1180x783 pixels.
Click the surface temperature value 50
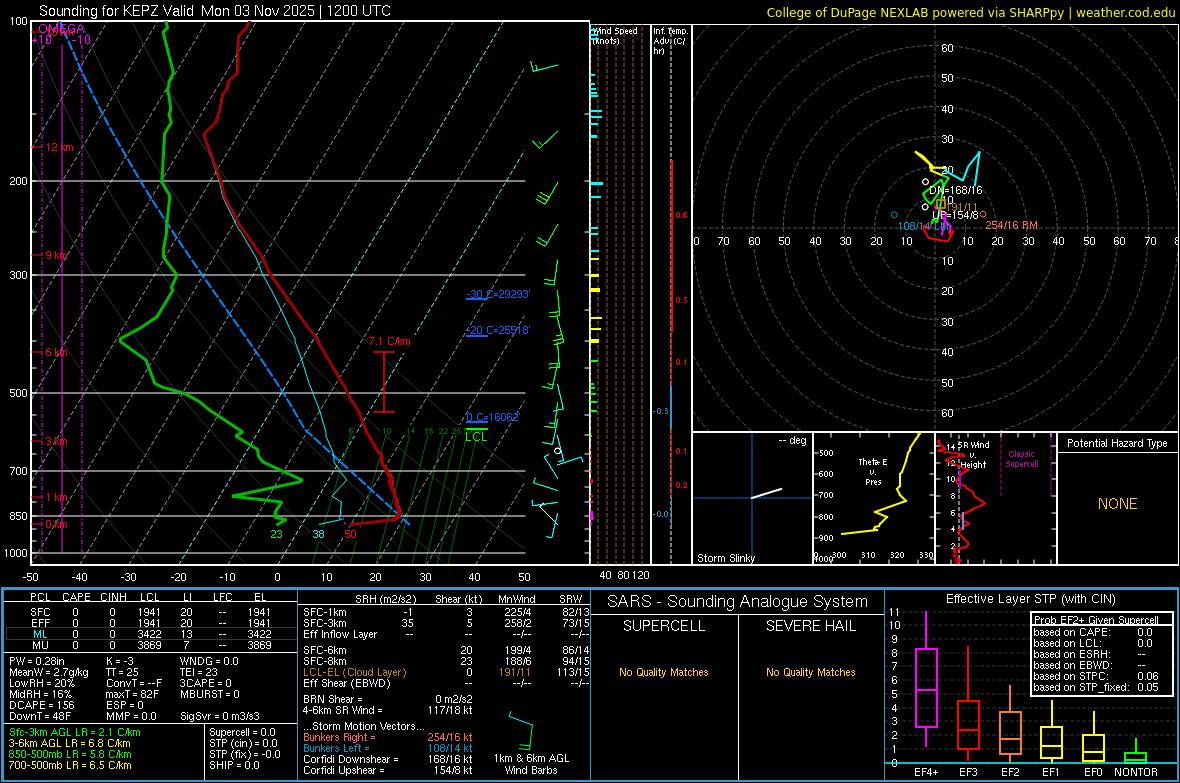click(x=350, y=534)
